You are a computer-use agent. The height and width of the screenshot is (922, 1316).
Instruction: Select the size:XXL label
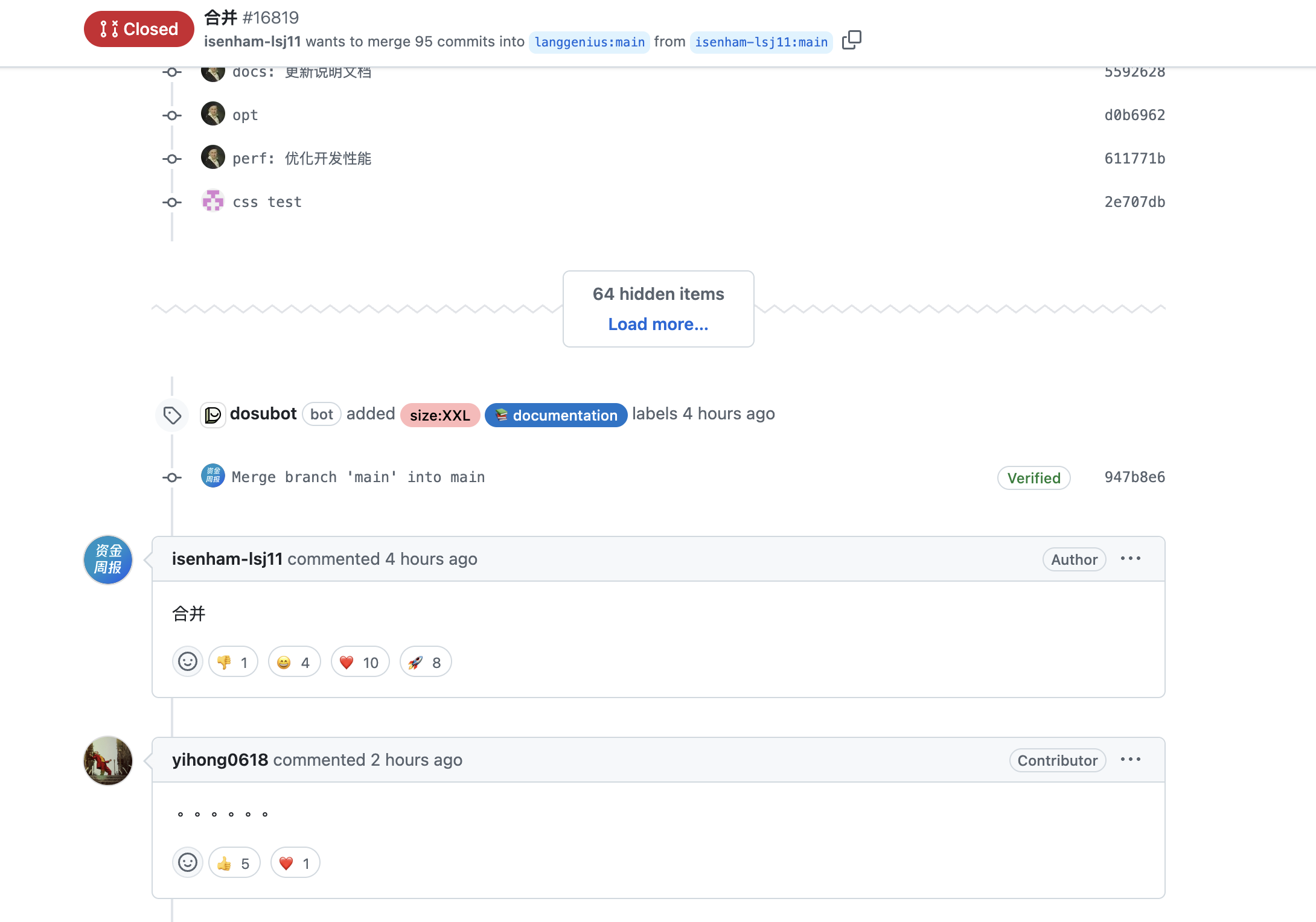(440, 415)
